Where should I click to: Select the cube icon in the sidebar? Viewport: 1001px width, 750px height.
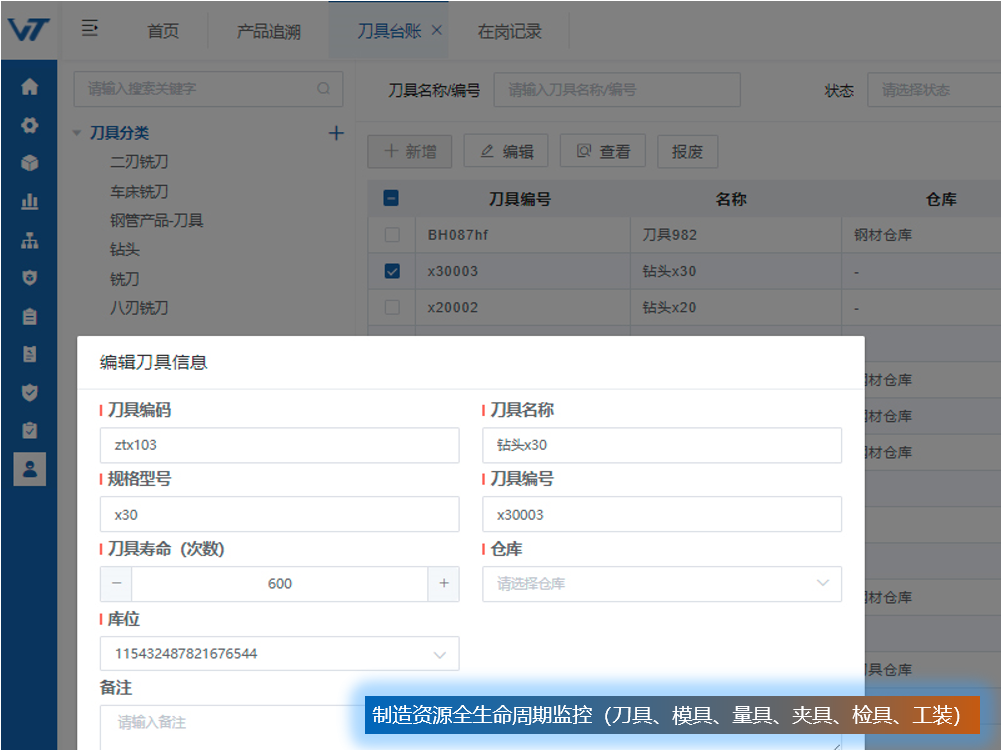(29, 163)
